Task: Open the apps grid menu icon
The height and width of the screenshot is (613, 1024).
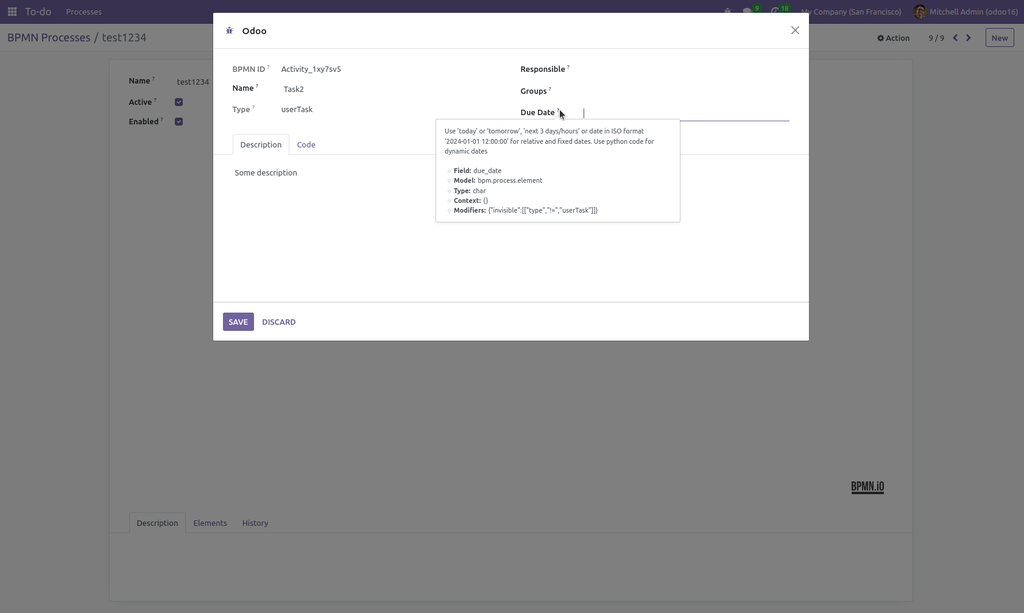Action: [12, 12]
